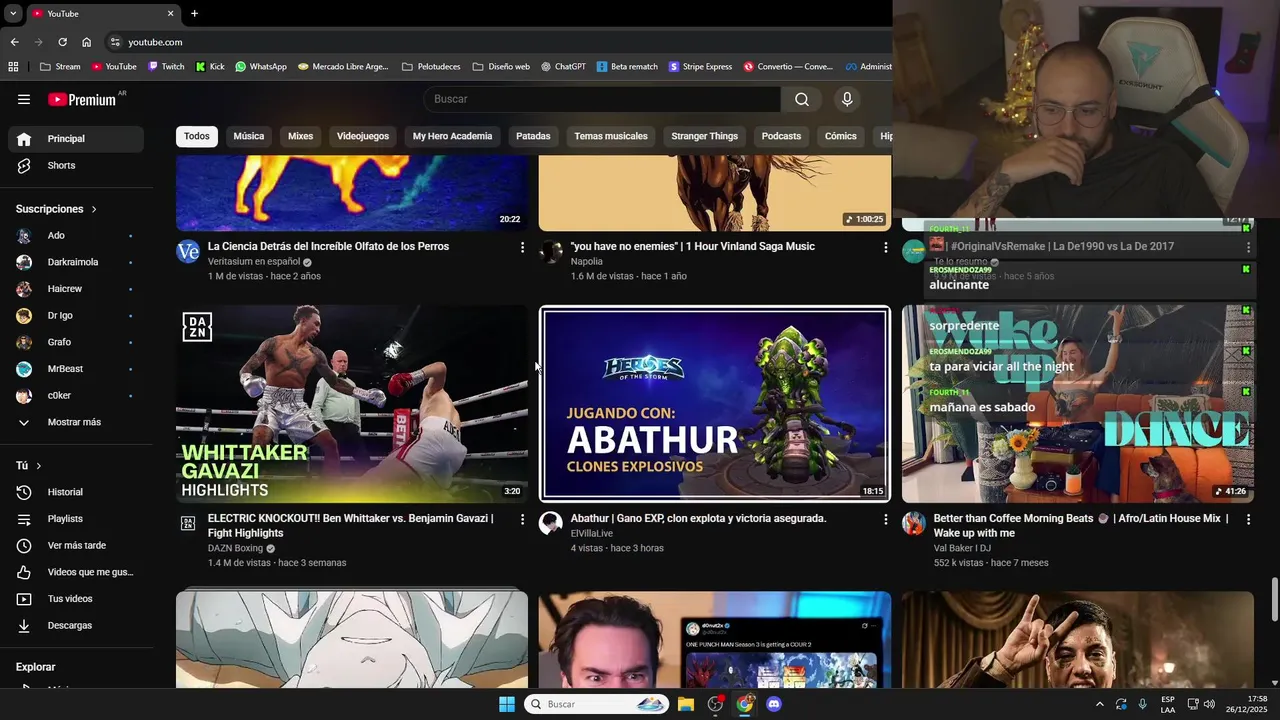Select the My Hero Academia chip
Viewport: 1280px width, 720px height.
(x=452, y=136)
